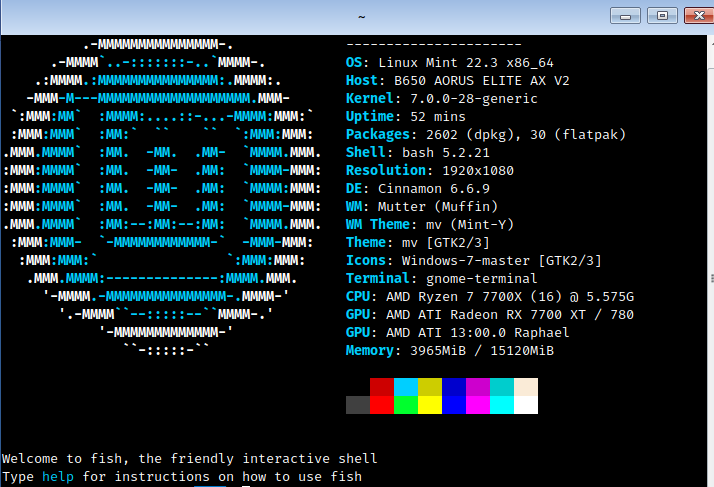Click the Theme value 'mv [GTK2/3]'
This screenshot has height=487, width=714.
pos(446,242)
